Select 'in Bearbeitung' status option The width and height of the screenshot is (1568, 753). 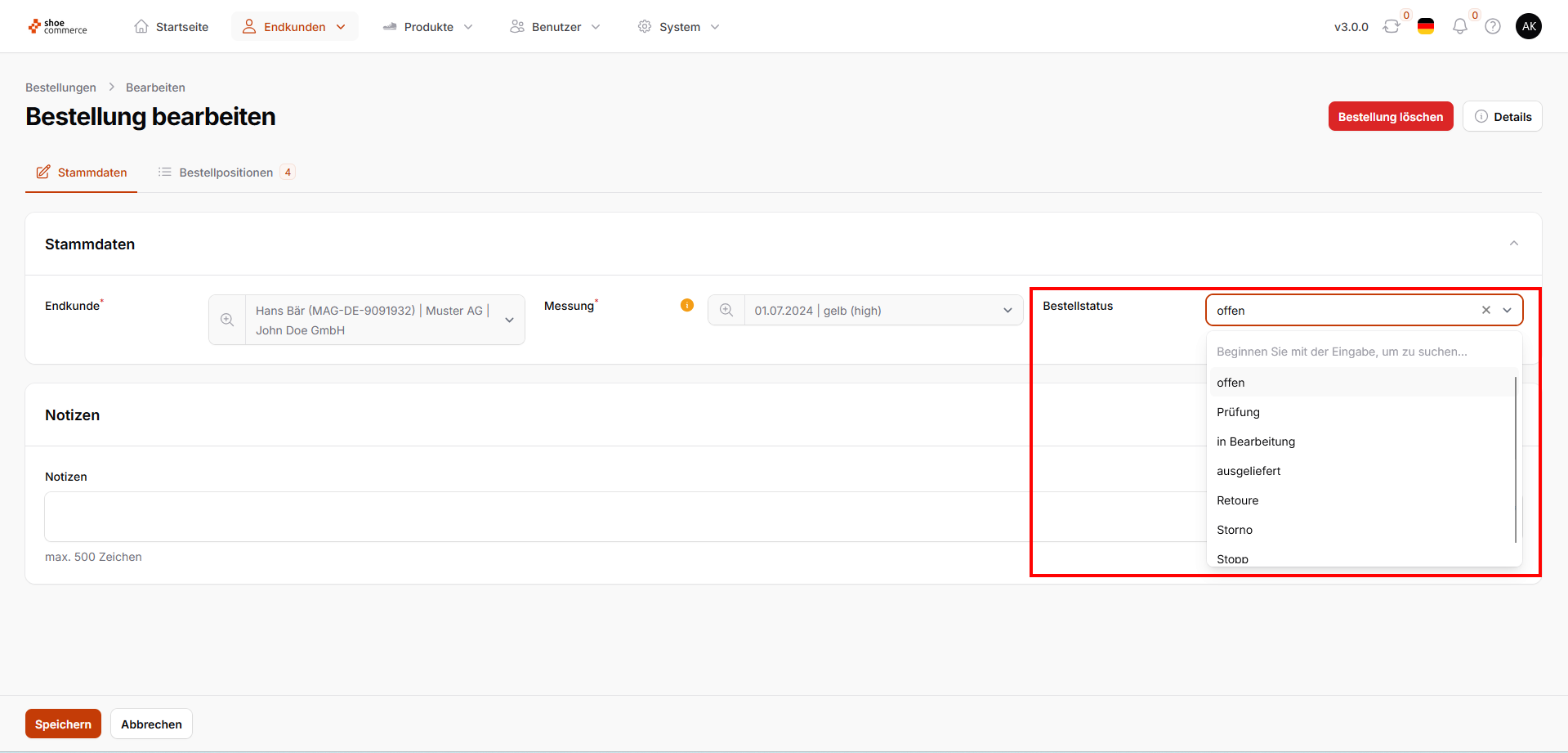click(1362, 441)
